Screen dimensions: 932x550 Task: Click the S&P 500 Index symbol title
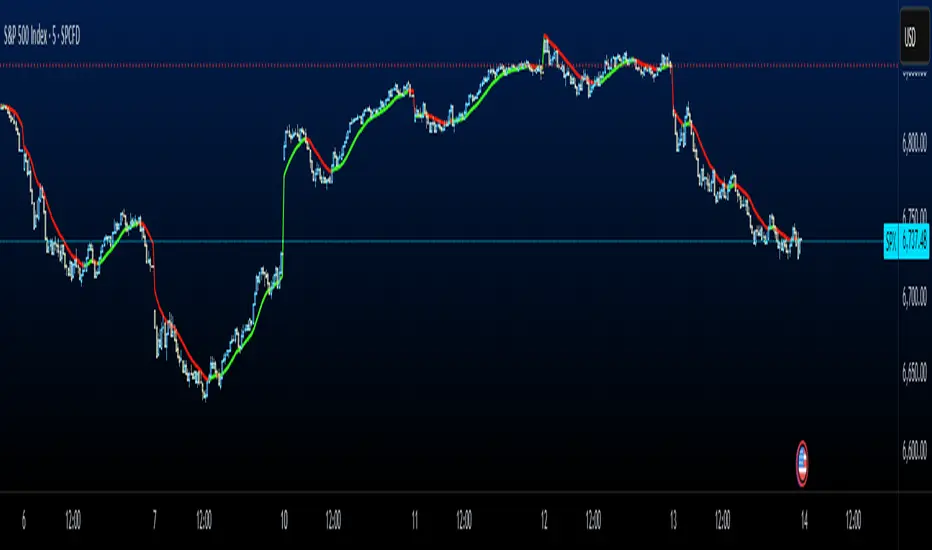42,36
